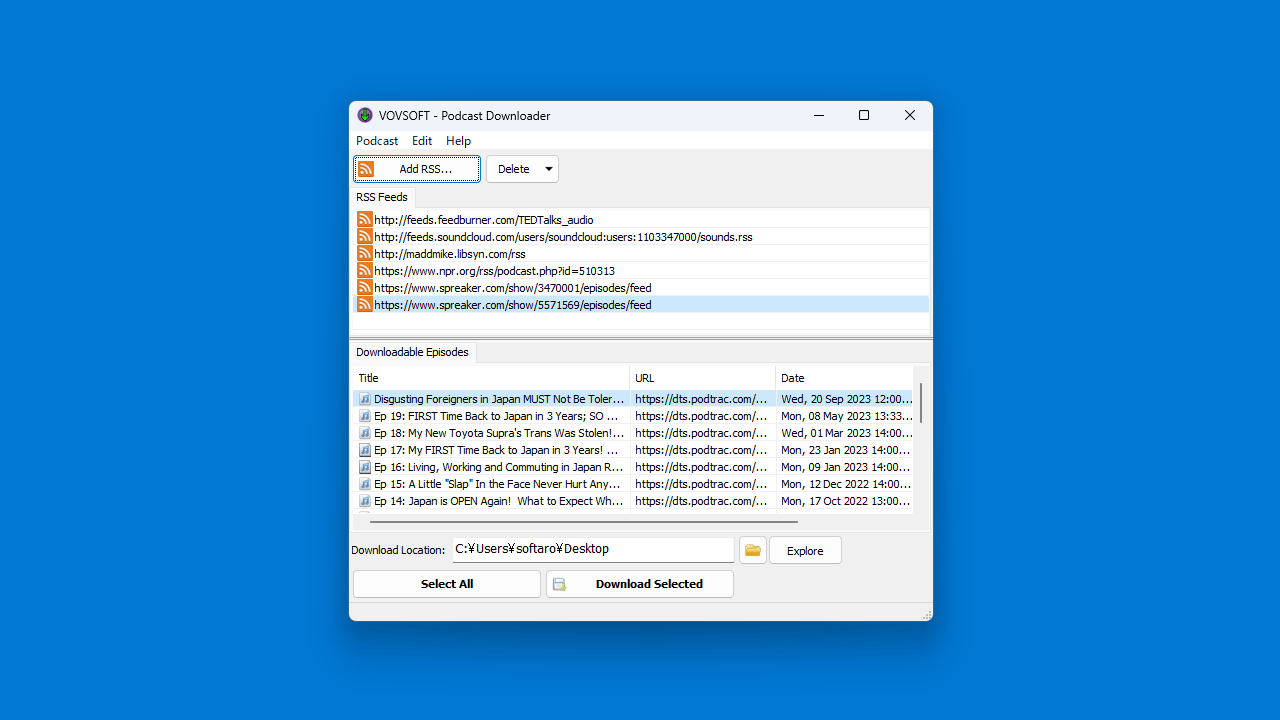
Task: Open the Delete dropdown arrow
Action: pyautogui.click(x=548, y=169)
